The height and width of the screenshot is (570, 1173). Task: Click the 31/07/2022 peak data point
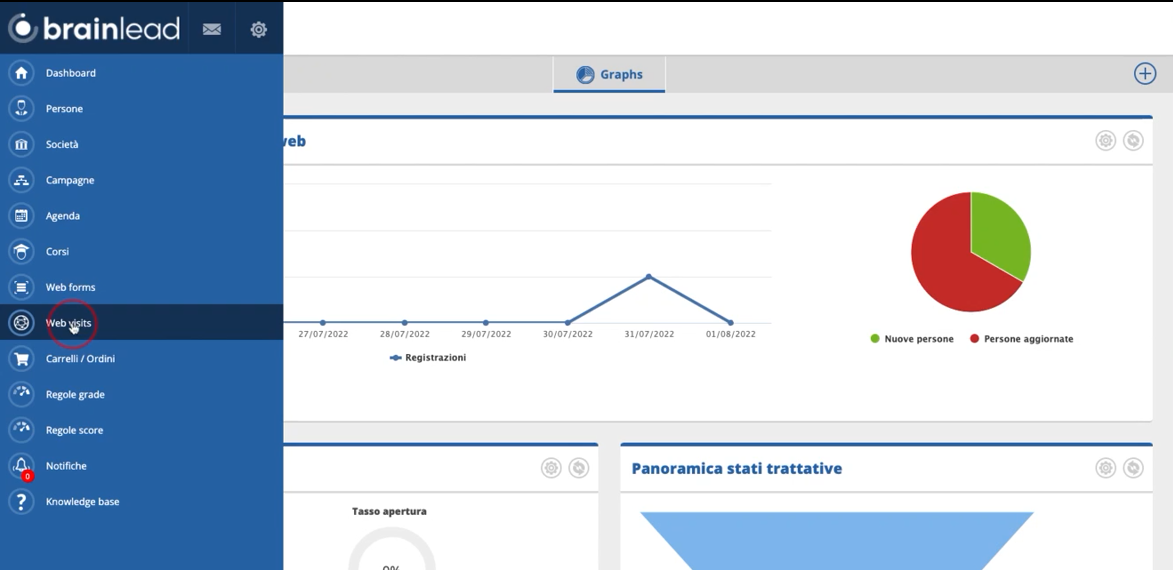[x=649, y=276]
